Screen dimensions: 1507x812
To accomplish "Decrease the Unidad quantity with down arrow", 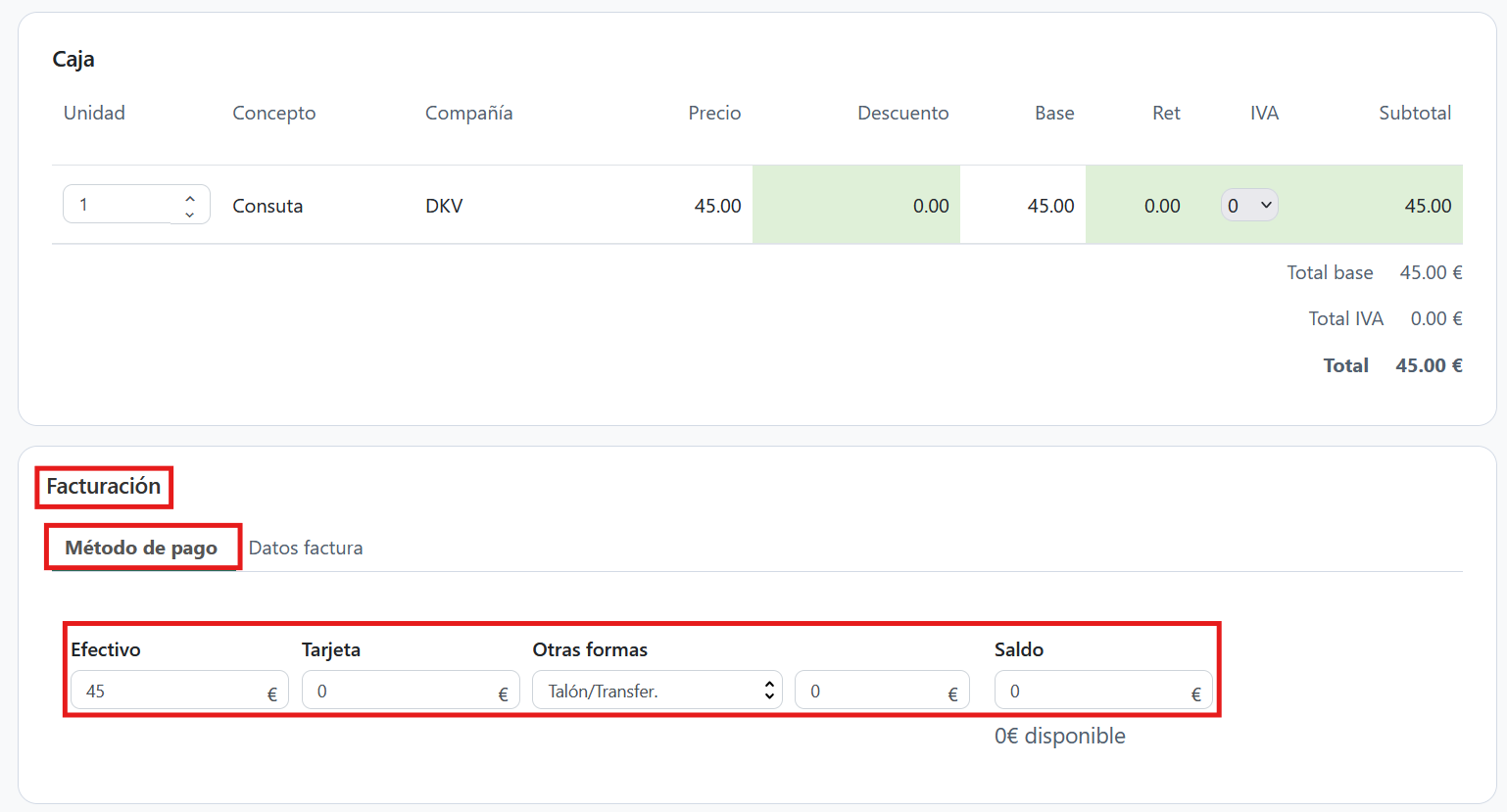I will click(x=190, y=214).
